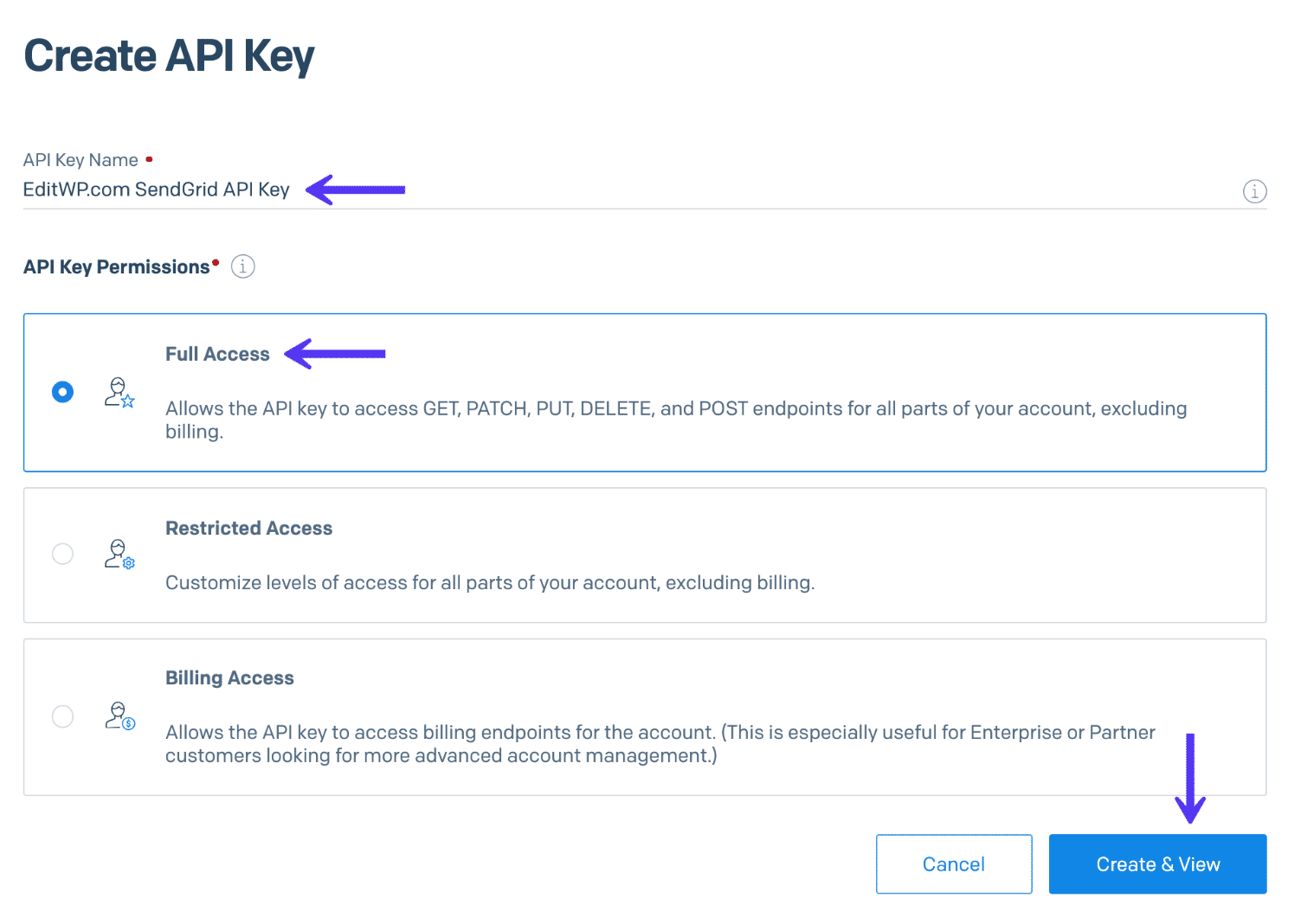Open info tooltip beside API Key Name field

[x=1253, y=191]
